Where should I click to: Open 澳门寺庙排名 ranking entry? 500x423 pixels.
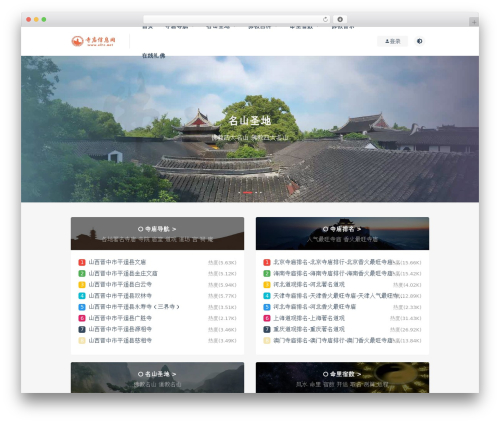pos(333,340)
